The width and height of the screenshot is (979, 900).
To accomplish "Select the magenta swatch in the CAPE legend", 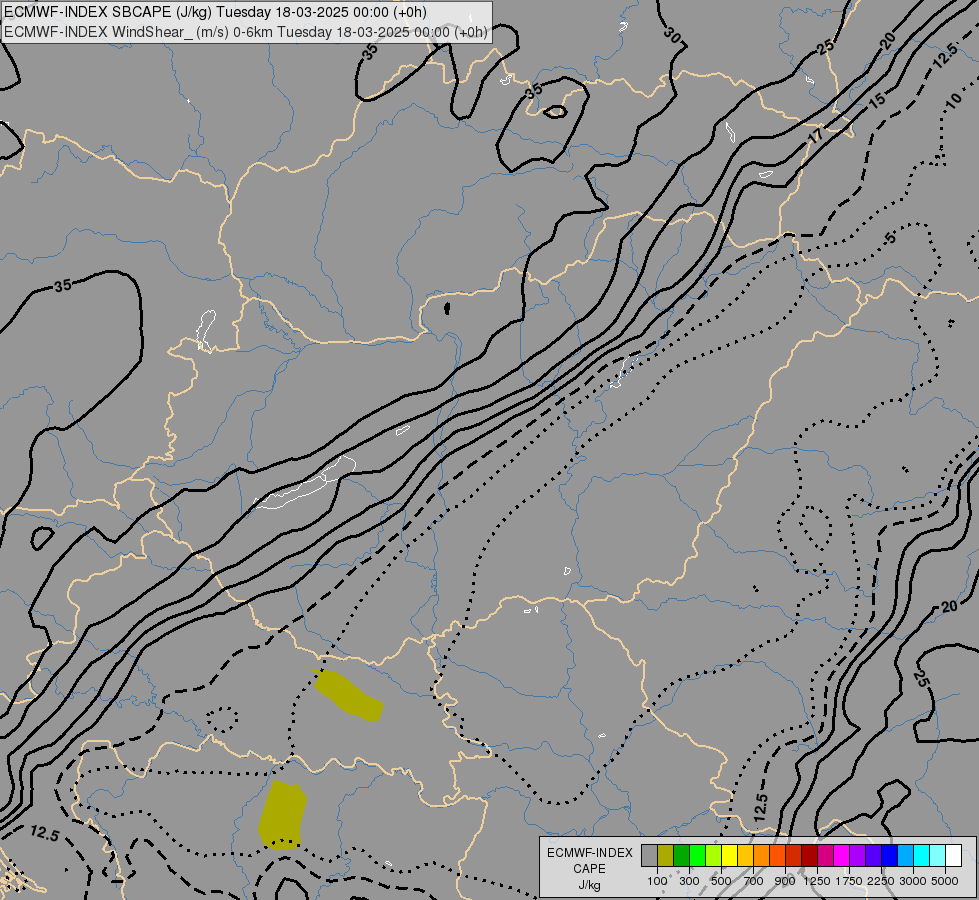I will 842,856.
